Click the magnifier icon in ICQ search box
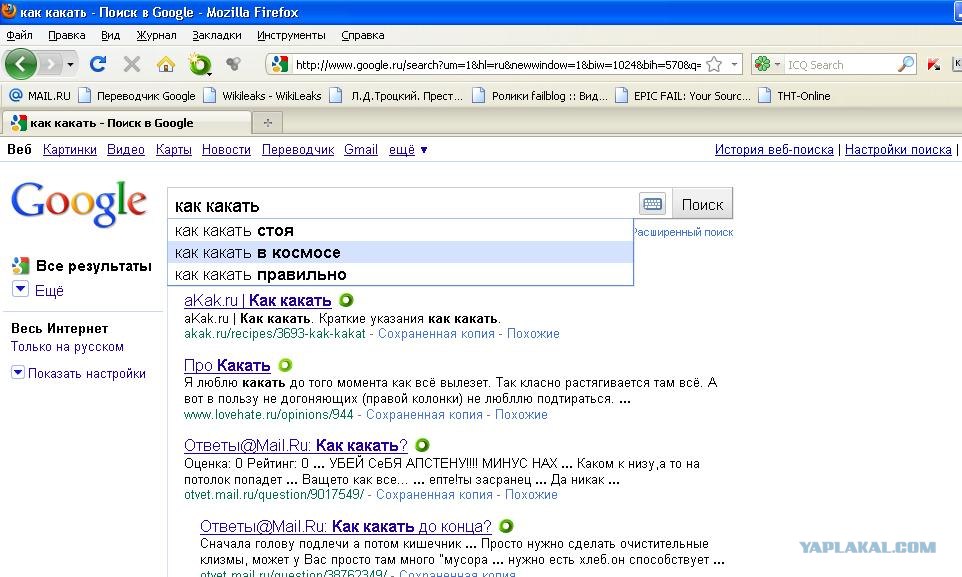Viewport: 962px width, 577px height. (x=906, y=64)
